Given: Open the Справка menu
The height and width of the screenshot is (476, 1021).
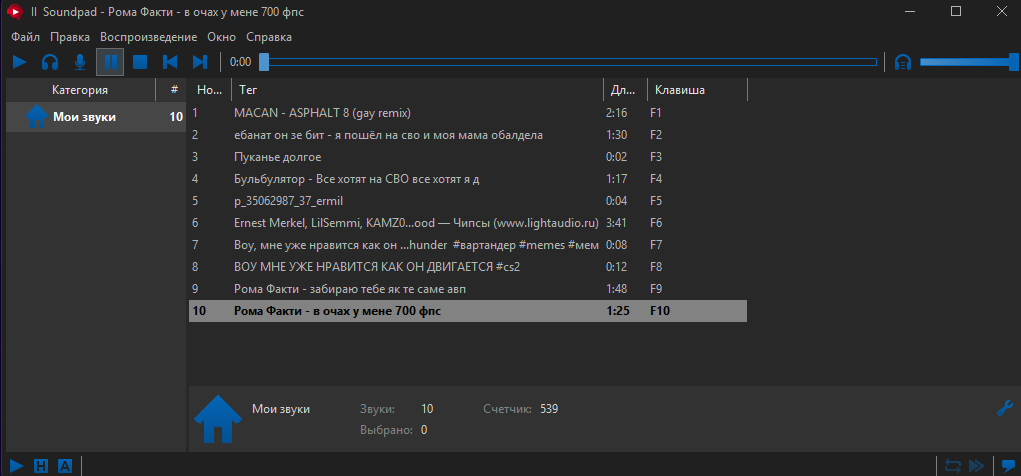Looking at the screenshot, I should click(269, 37).
